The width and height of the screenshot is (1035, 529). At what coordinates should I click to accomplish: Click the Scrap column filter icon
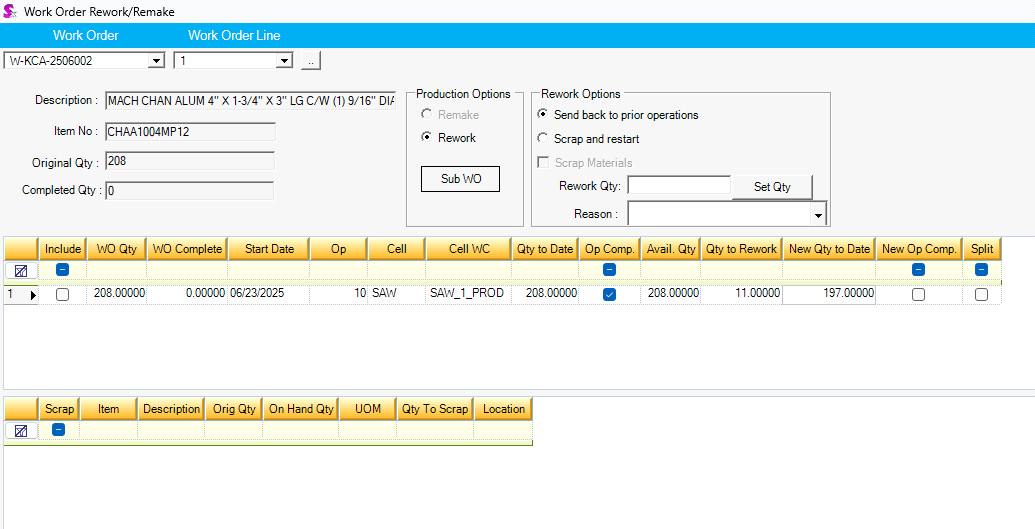[59, 430]
